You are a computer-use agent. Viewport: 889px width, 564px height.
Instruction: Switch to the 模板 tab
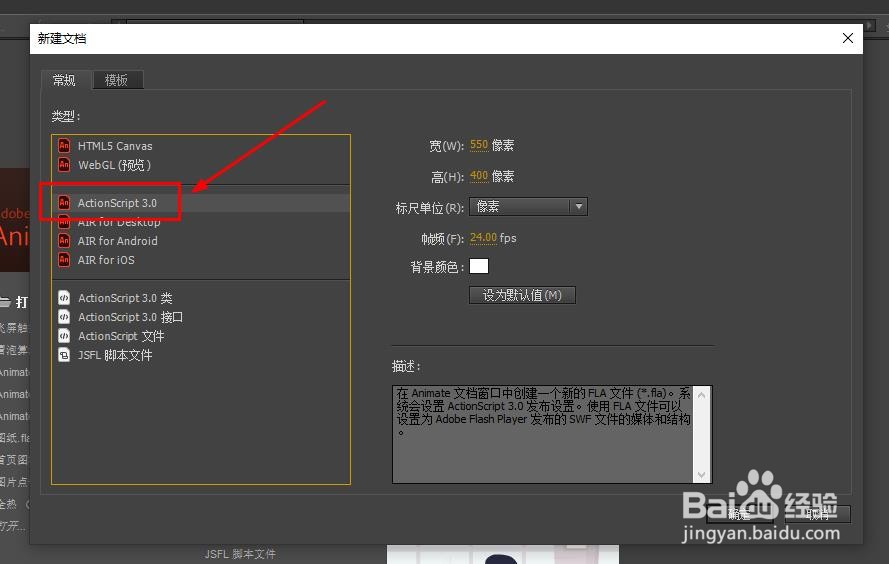coord(117,80)
